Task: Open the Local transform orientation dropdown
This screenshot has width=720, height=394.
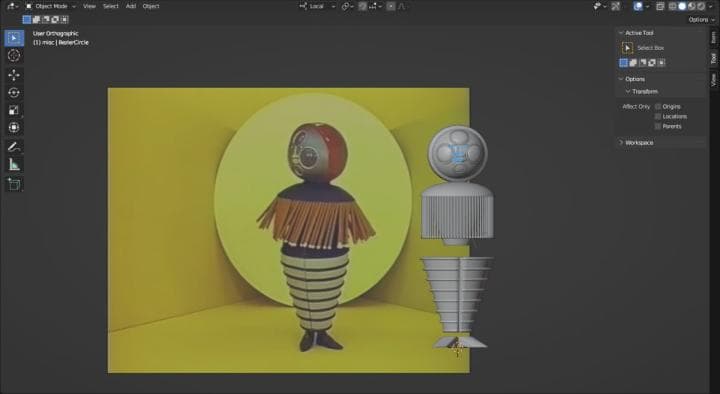Action: click(317, 6)
